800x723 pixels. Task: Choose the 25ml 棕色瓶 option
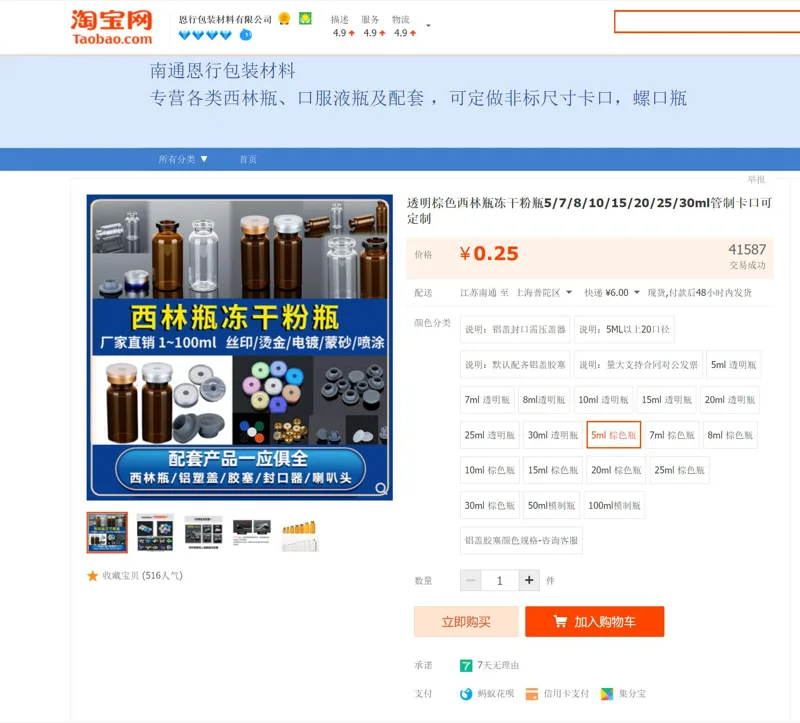click(x=679, y=470)
